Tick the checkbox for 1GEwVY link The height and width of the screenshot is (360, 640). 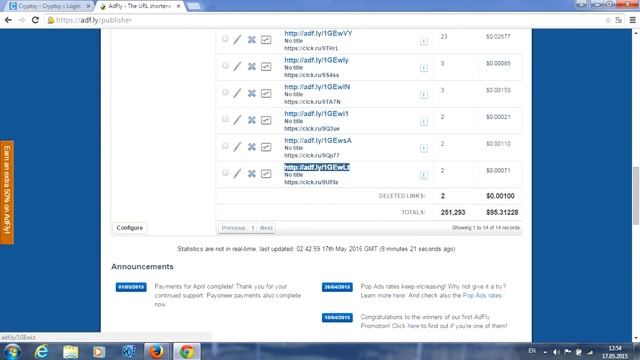(x=225, y=39)
